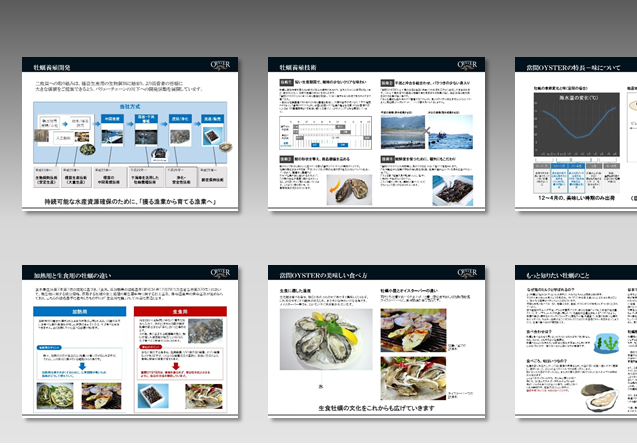Viewport: 637px width, 446px height.
Task: Click 生食牡蠣の文化をこれからも広げていきます caption
Action: point(376,408)
